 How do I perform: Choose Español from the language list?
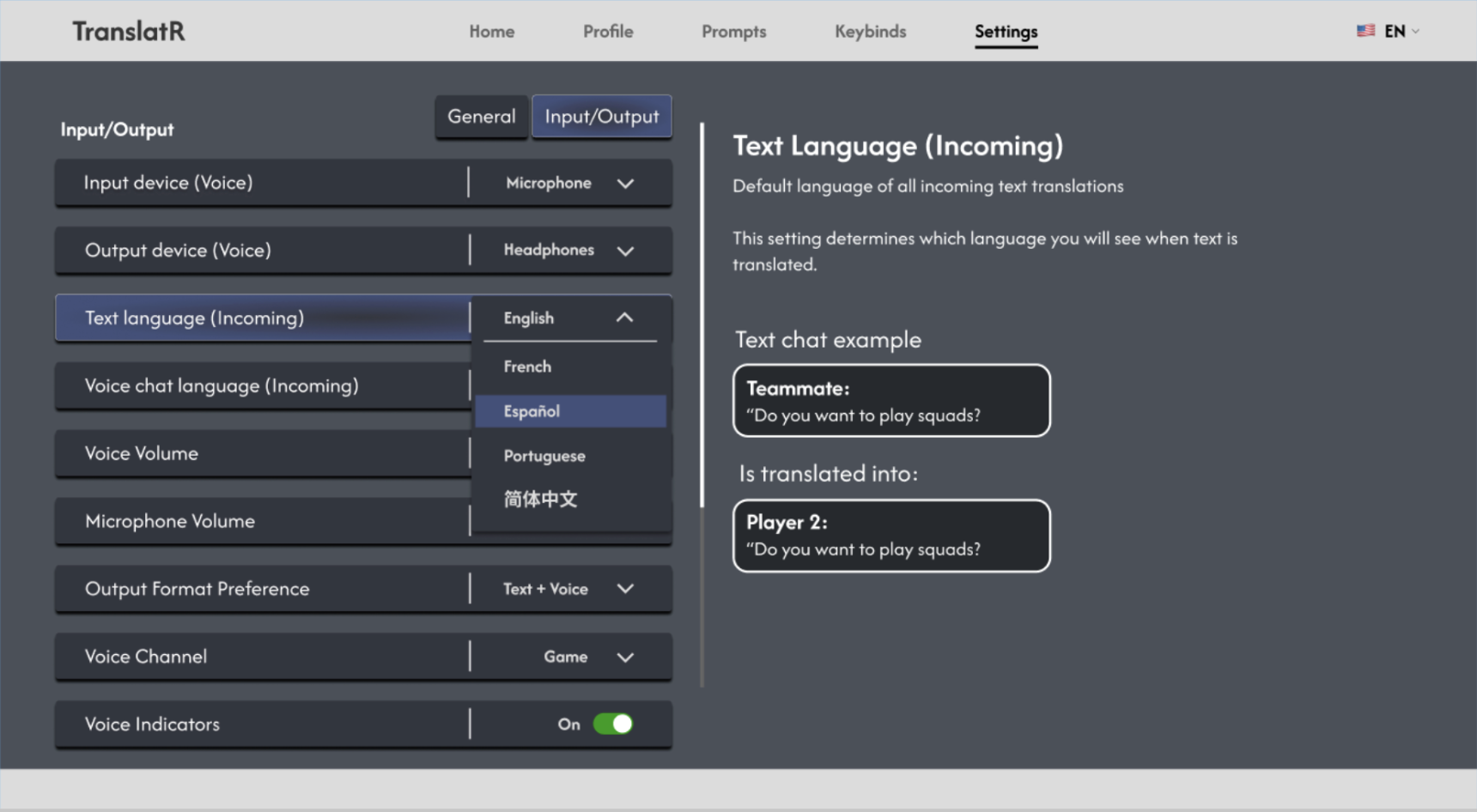point(570,411)
